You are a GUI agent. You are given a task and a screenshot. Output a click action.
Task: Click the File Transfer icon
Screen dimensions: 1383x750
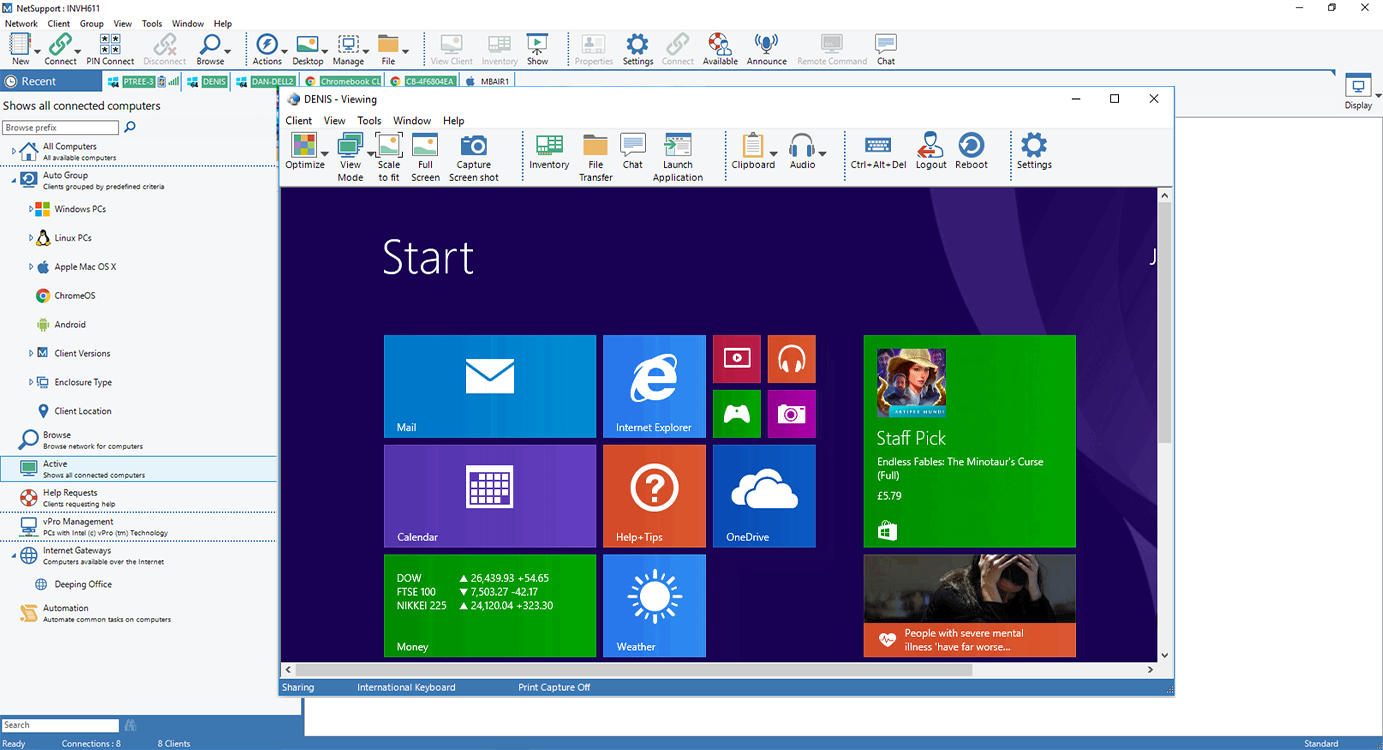pos(595,146)
